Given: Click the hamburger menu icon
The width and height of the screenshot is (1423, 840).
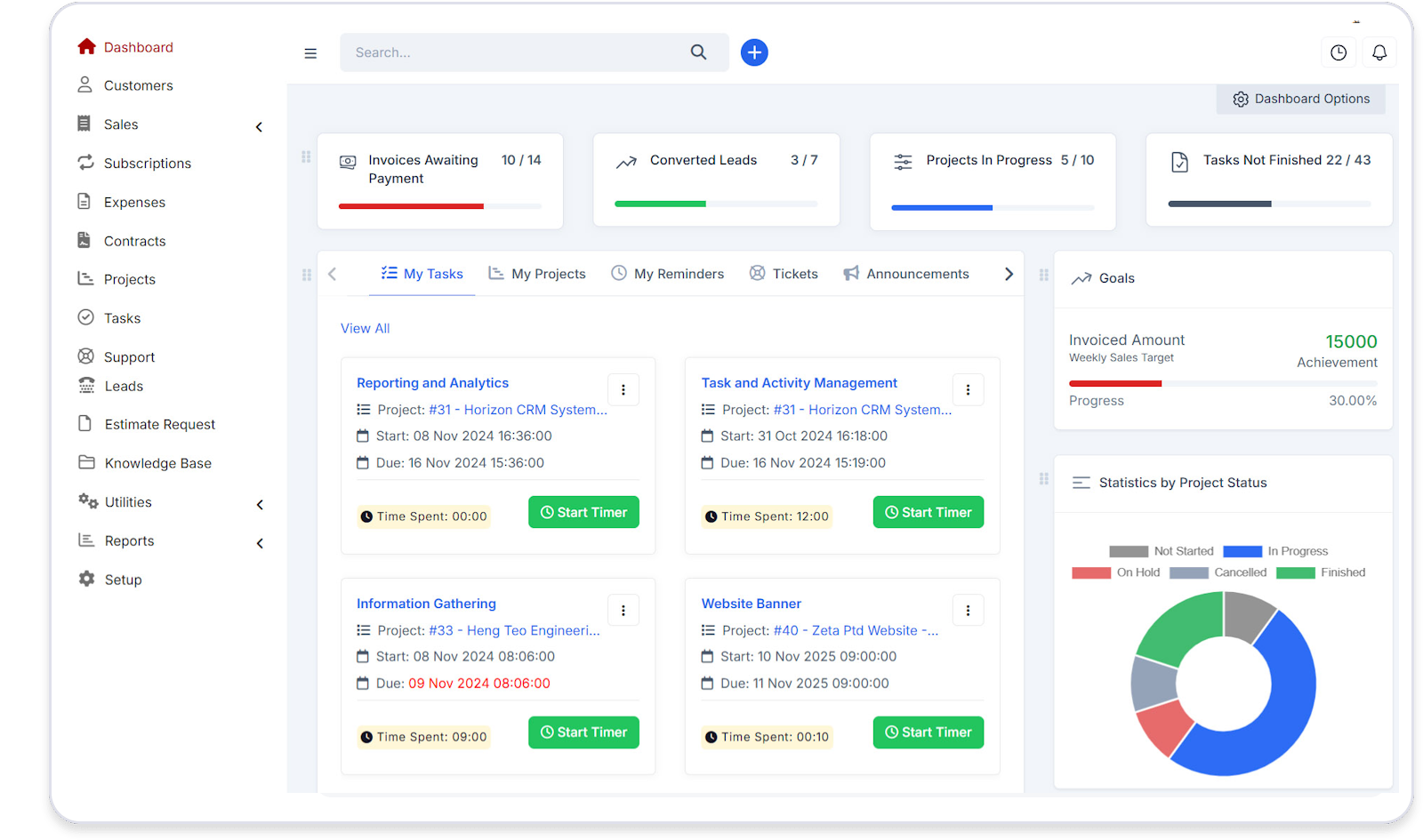Looking at the screenshot, I should pos(310,53).
